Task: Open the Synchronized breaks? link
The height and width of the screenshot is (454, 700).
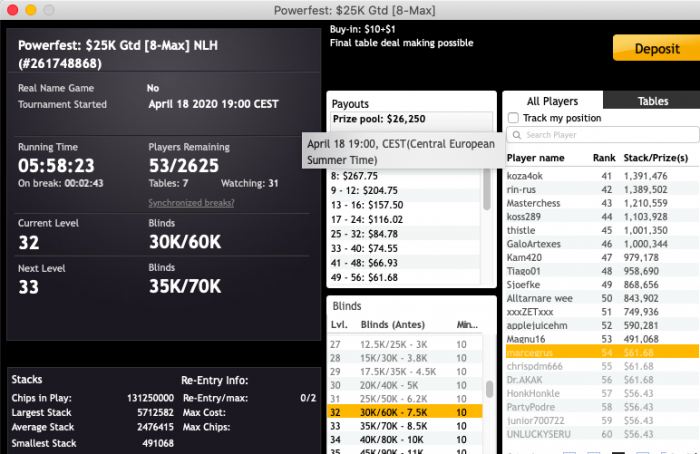Action: tap(191, 203)
